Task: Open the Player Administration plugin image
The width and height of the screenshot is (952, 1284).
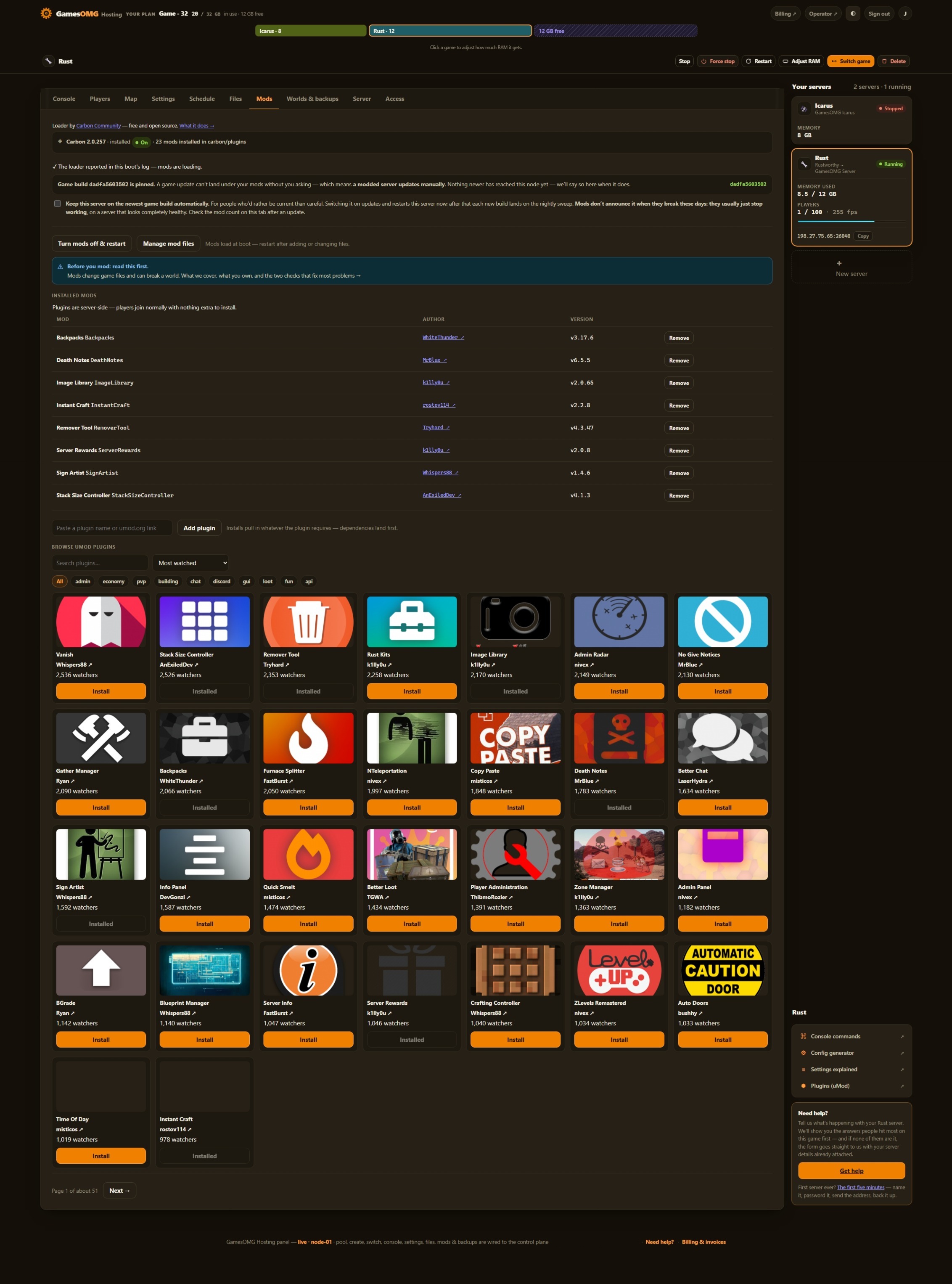Action: pos(515,854)
